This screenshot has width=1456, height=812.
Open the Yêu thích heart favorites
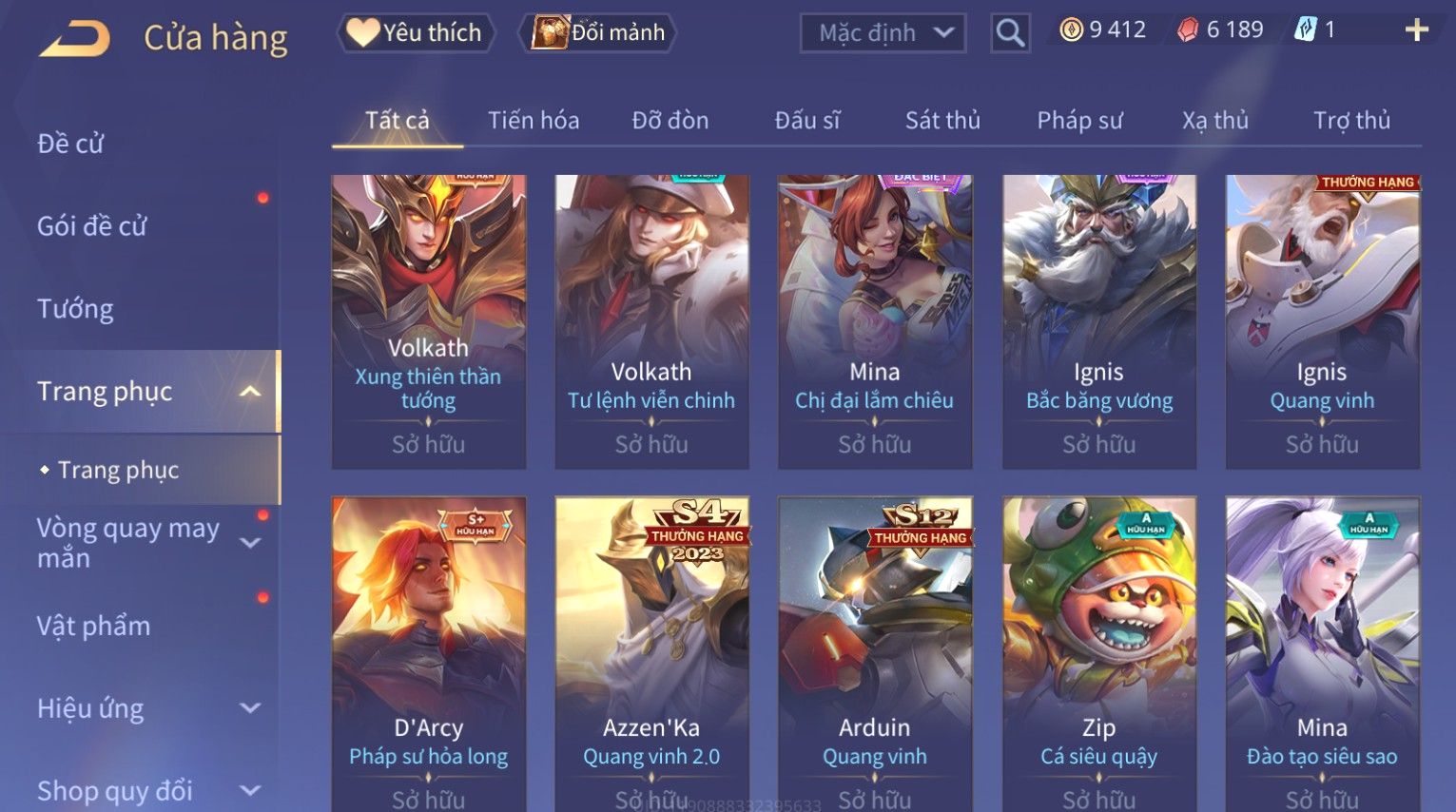[416, 32]
